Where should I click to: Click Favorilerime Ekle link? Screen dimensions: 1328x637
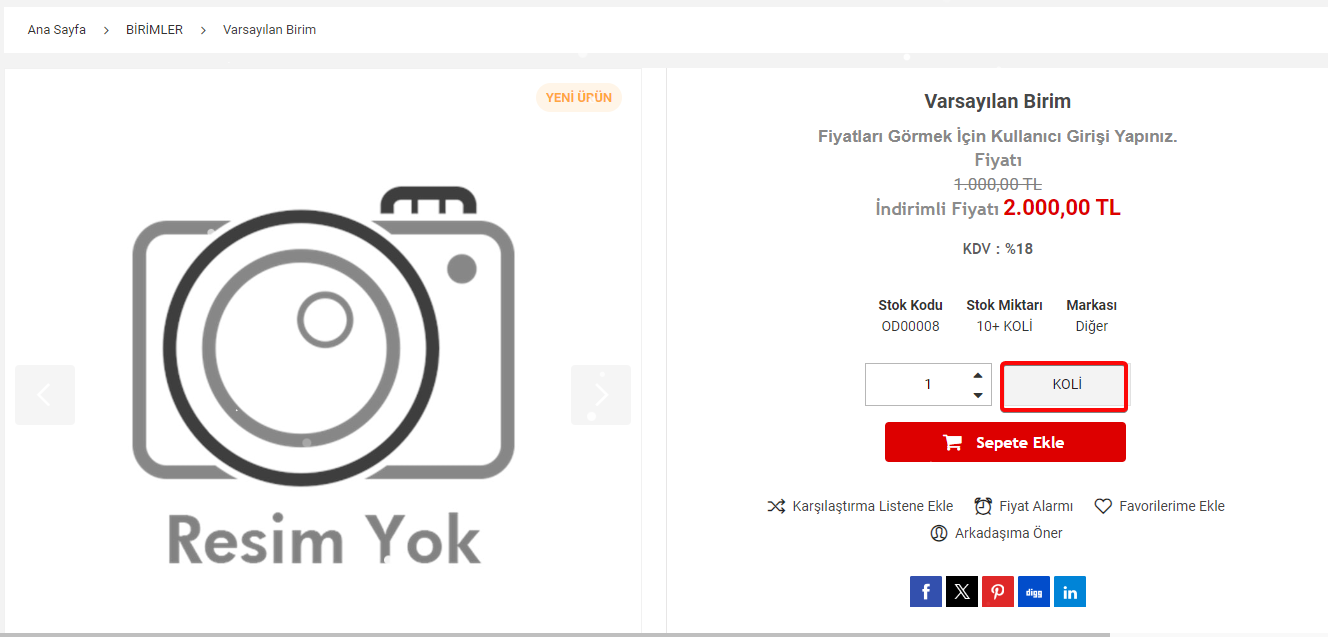point(1171,506)
